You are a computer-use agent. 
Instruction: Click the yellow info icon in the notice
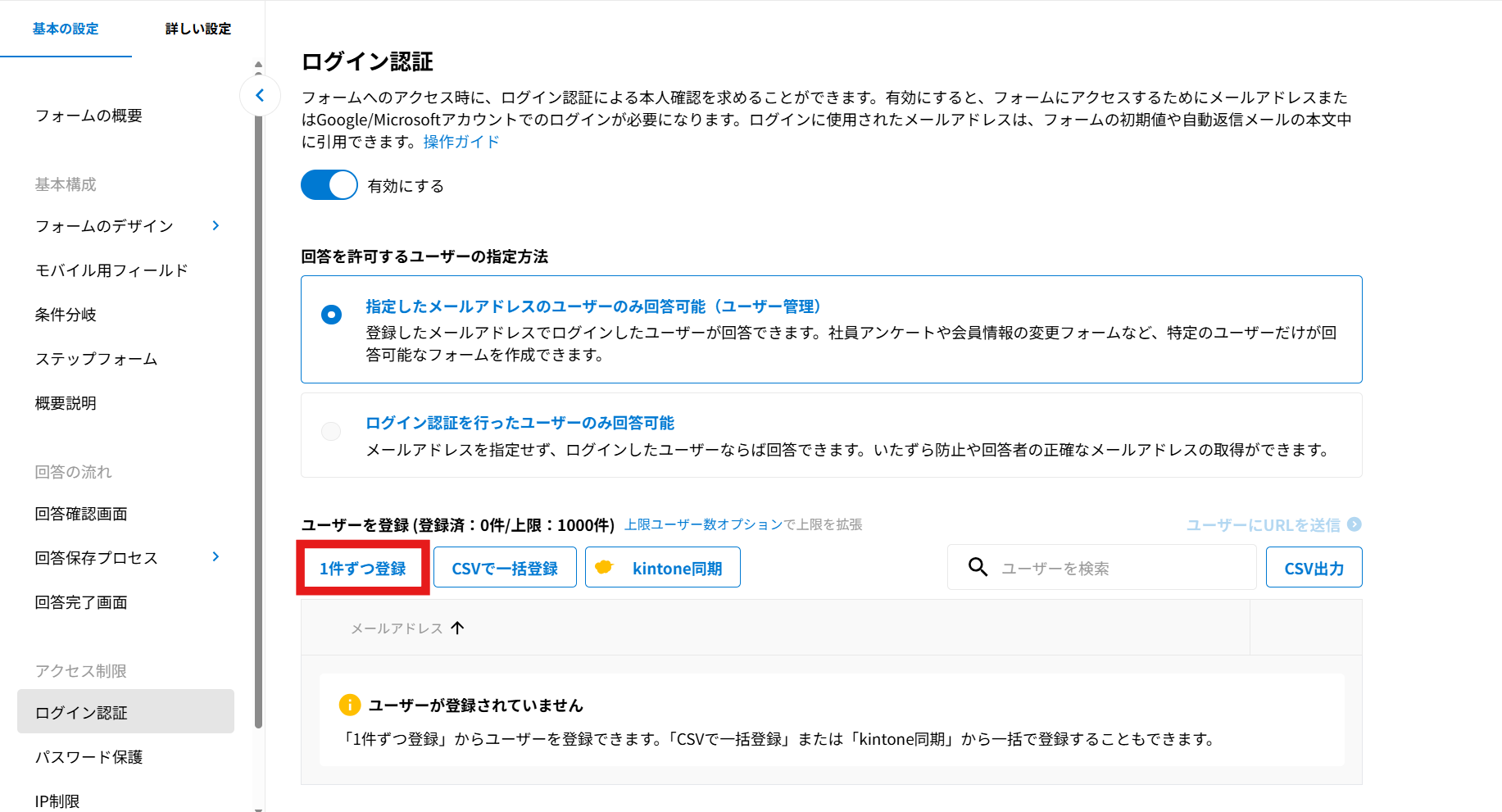[x=349, y=705]
